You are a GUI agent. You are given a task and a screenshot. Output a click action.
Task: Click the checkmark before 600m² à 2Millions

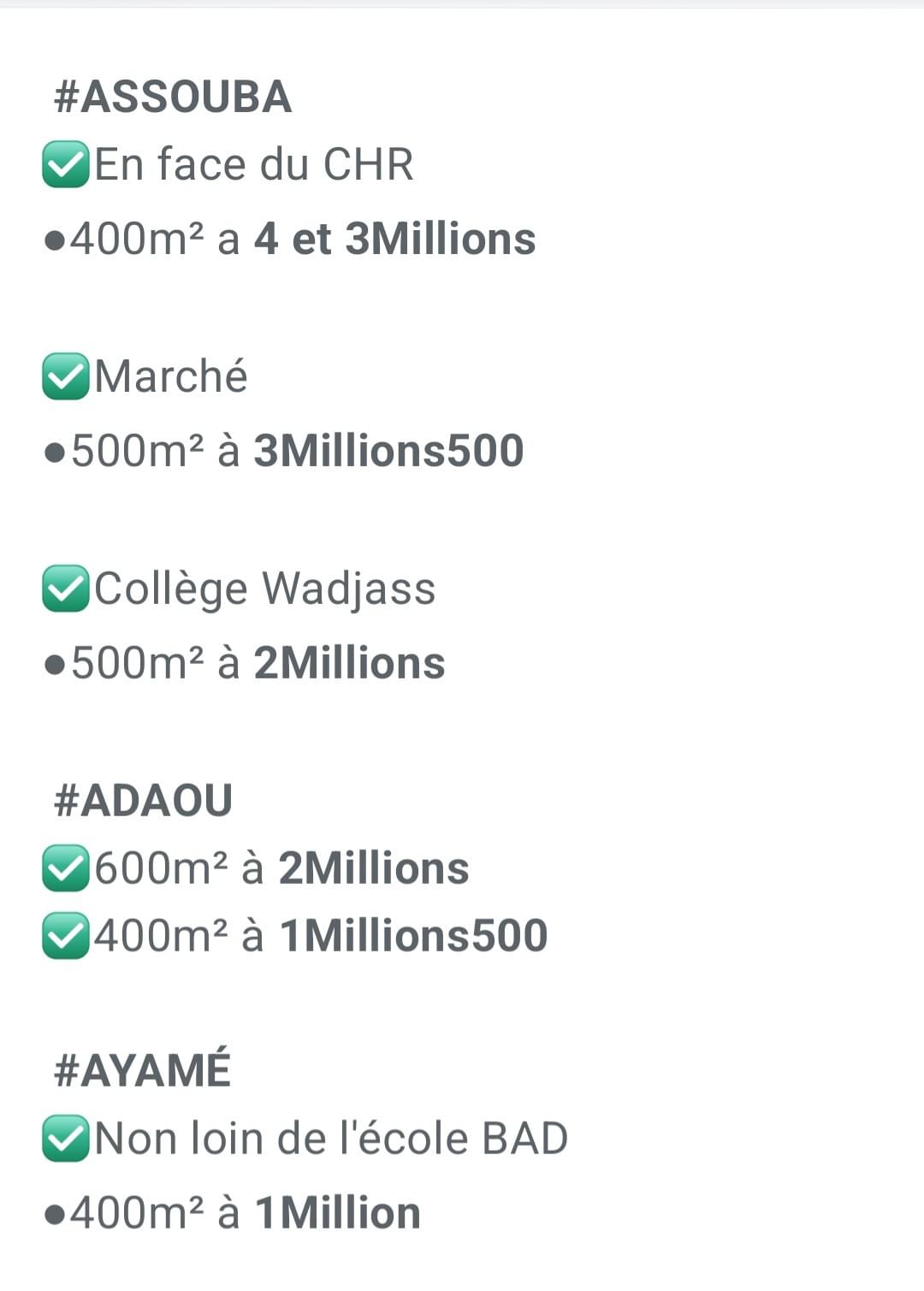coord(65,868)
